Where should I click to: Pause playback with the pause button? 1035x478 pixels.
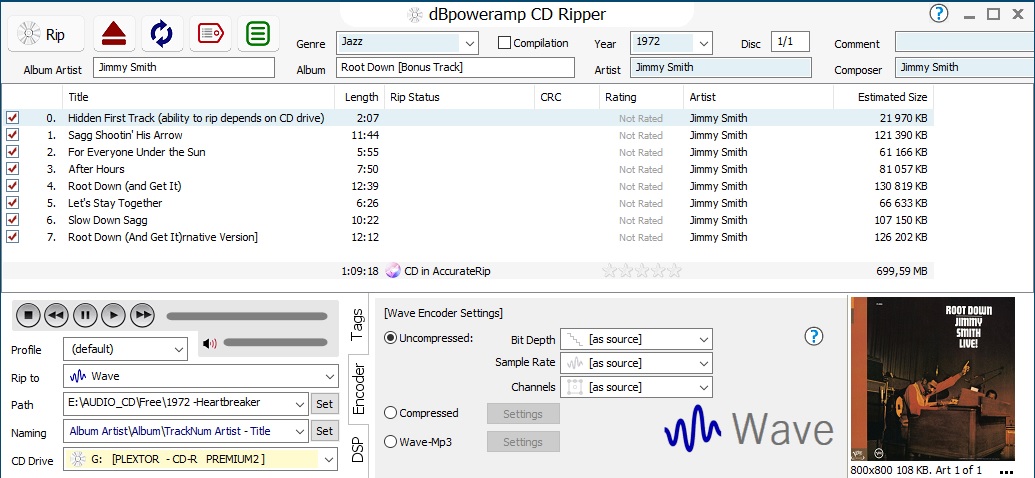(85, 316)
